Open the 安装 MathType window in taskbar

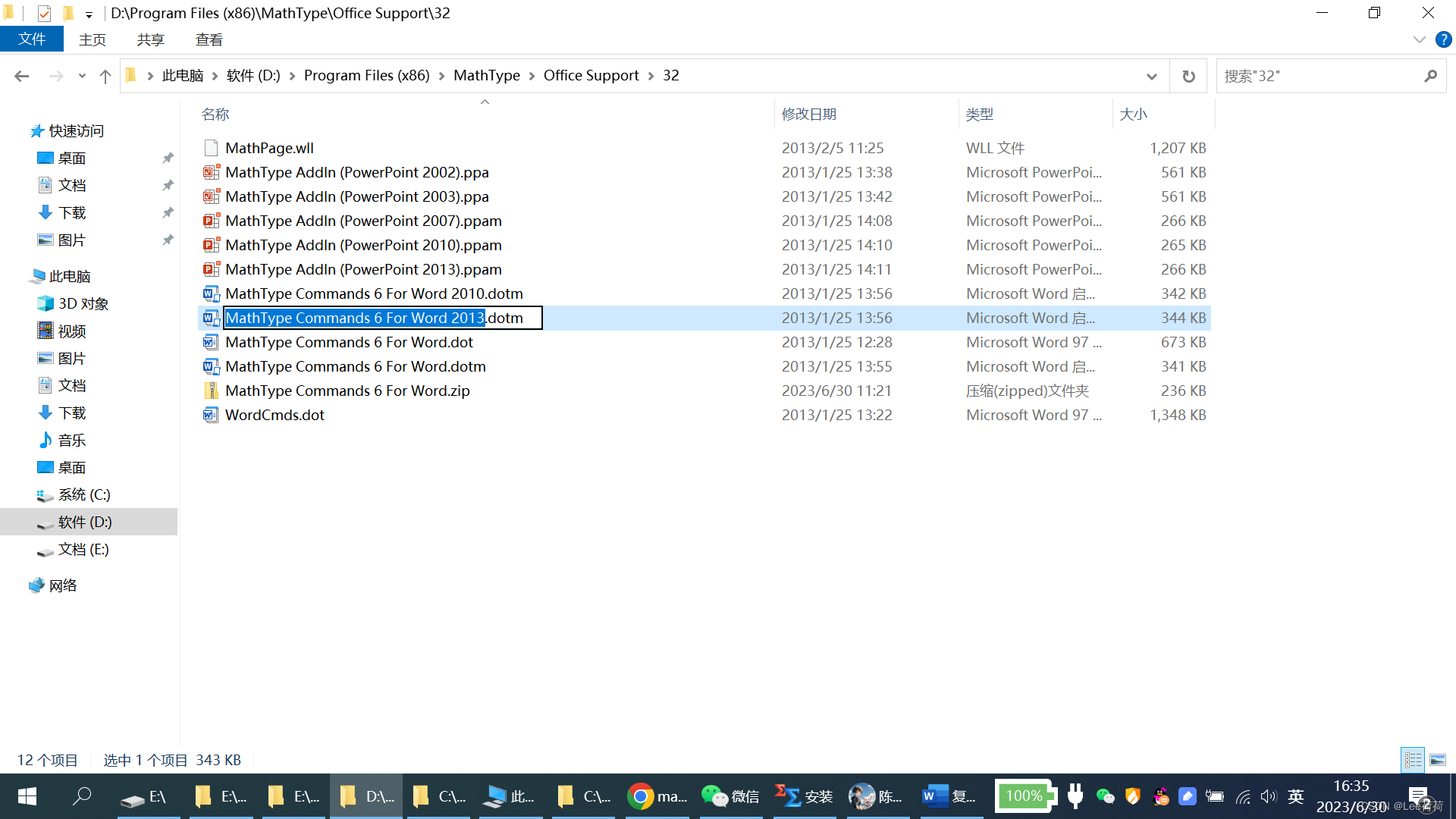click(x=803, y=796)
